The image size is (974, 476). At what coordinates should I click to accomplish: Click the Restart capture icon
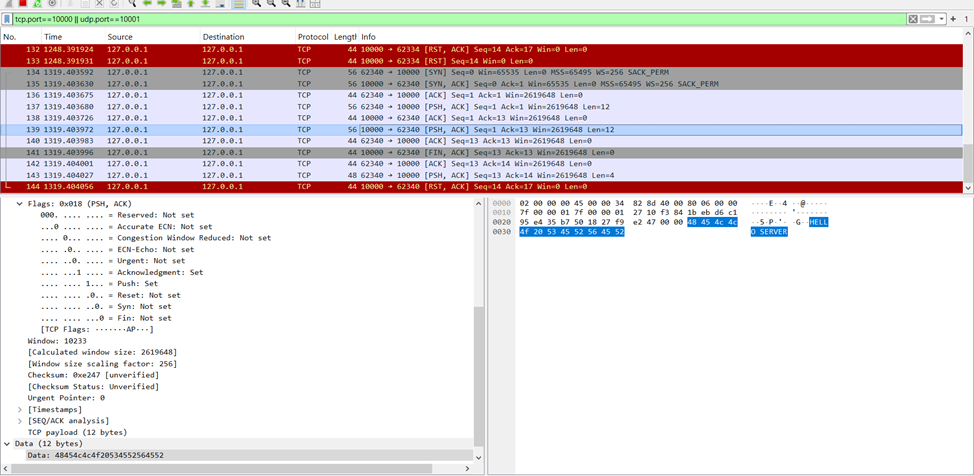[37, 3]
